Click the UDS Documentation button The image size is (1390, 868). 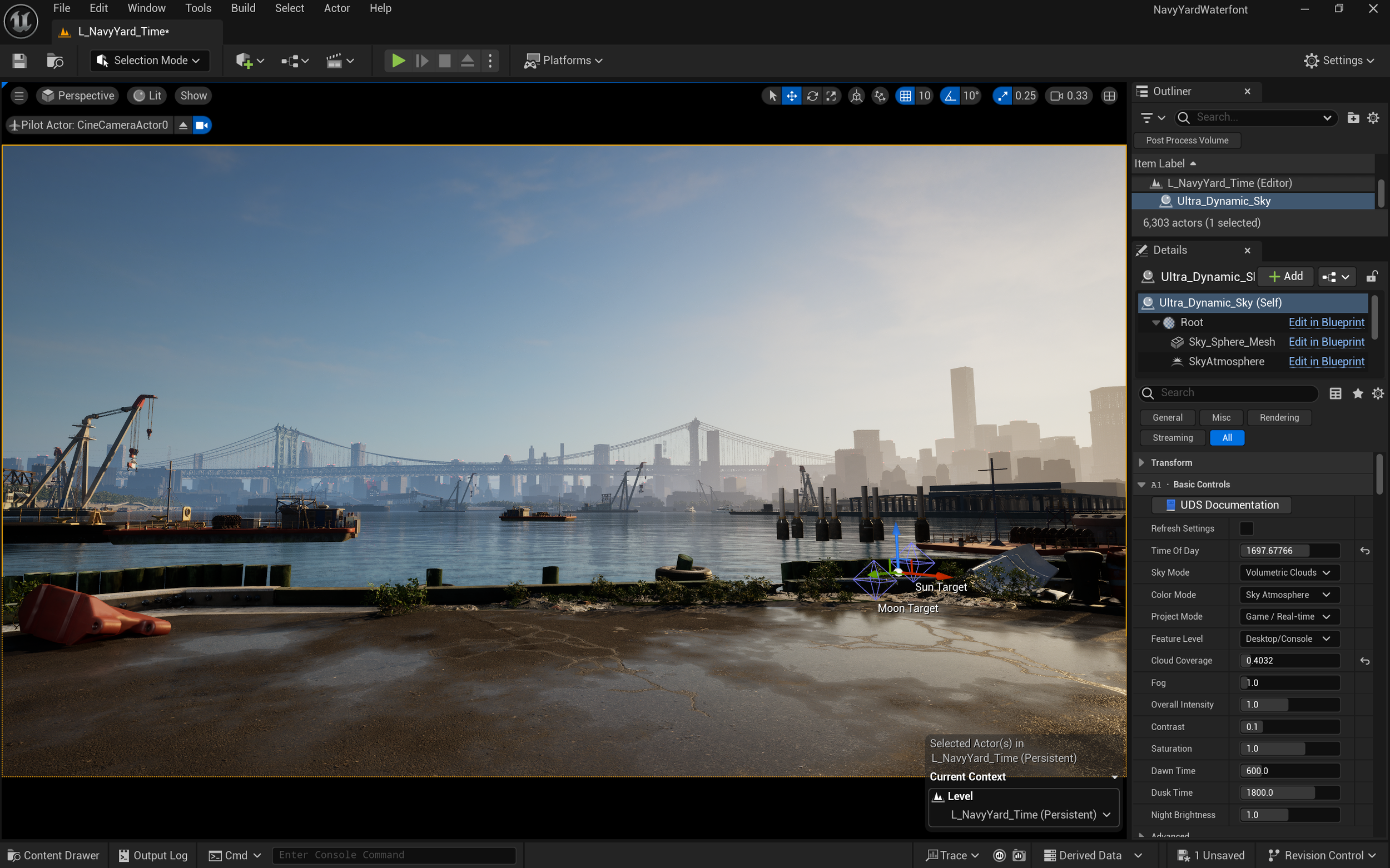coord(1222,505)
